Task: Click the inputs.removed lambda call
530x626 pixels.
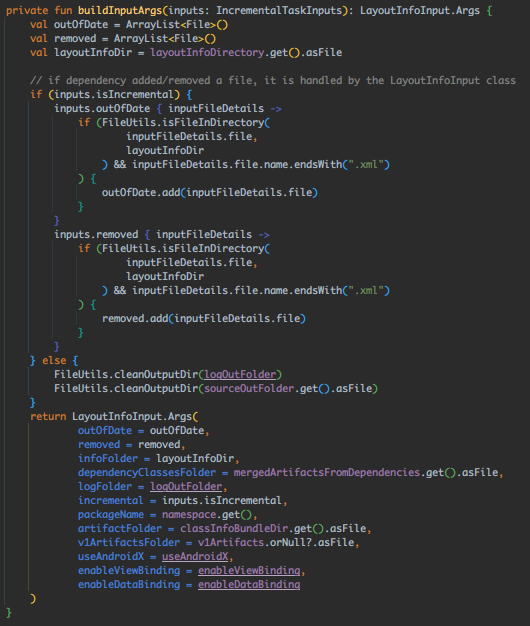Action: 96,234
